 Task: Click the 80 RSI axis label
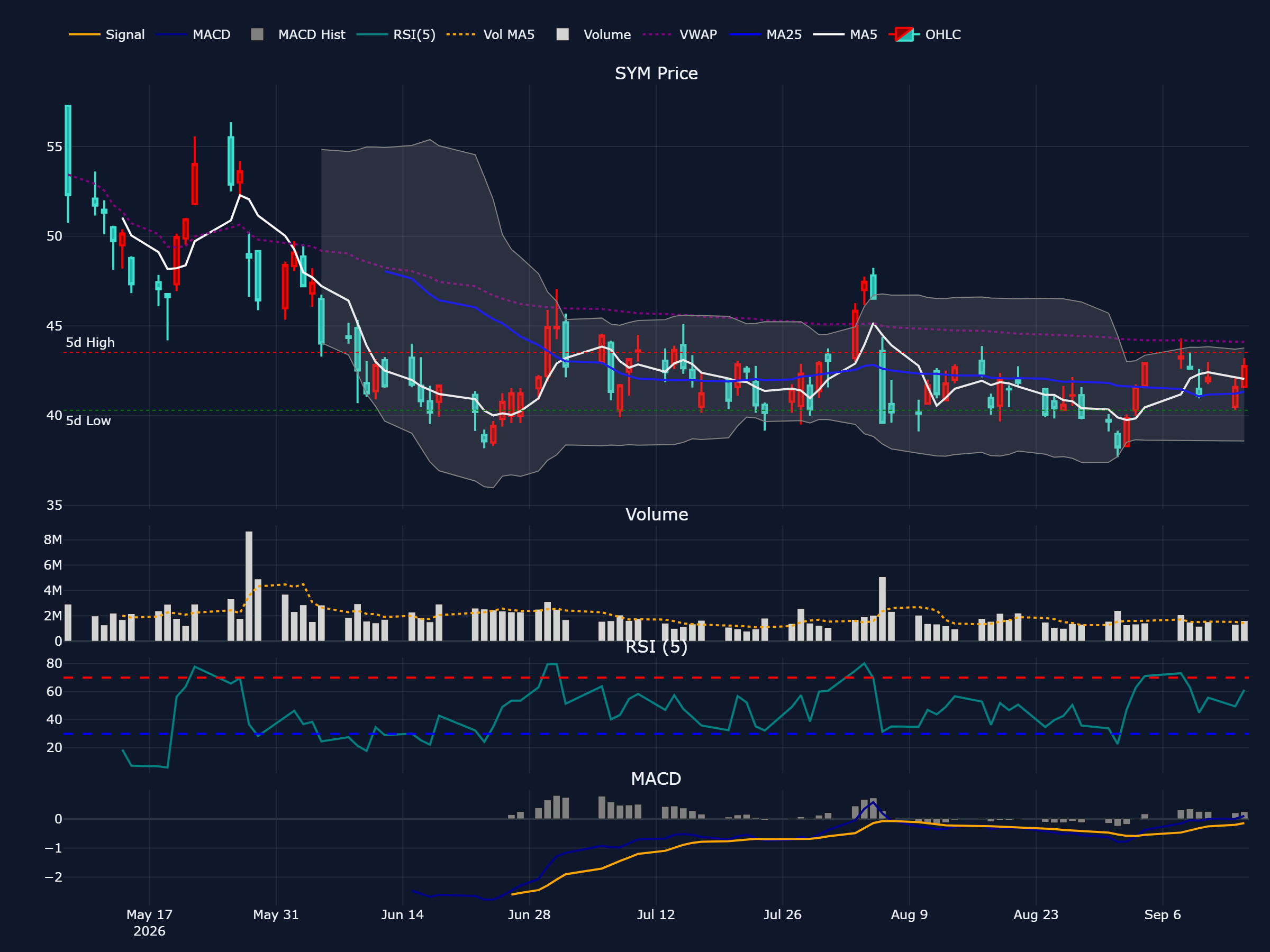click(54, 663)
